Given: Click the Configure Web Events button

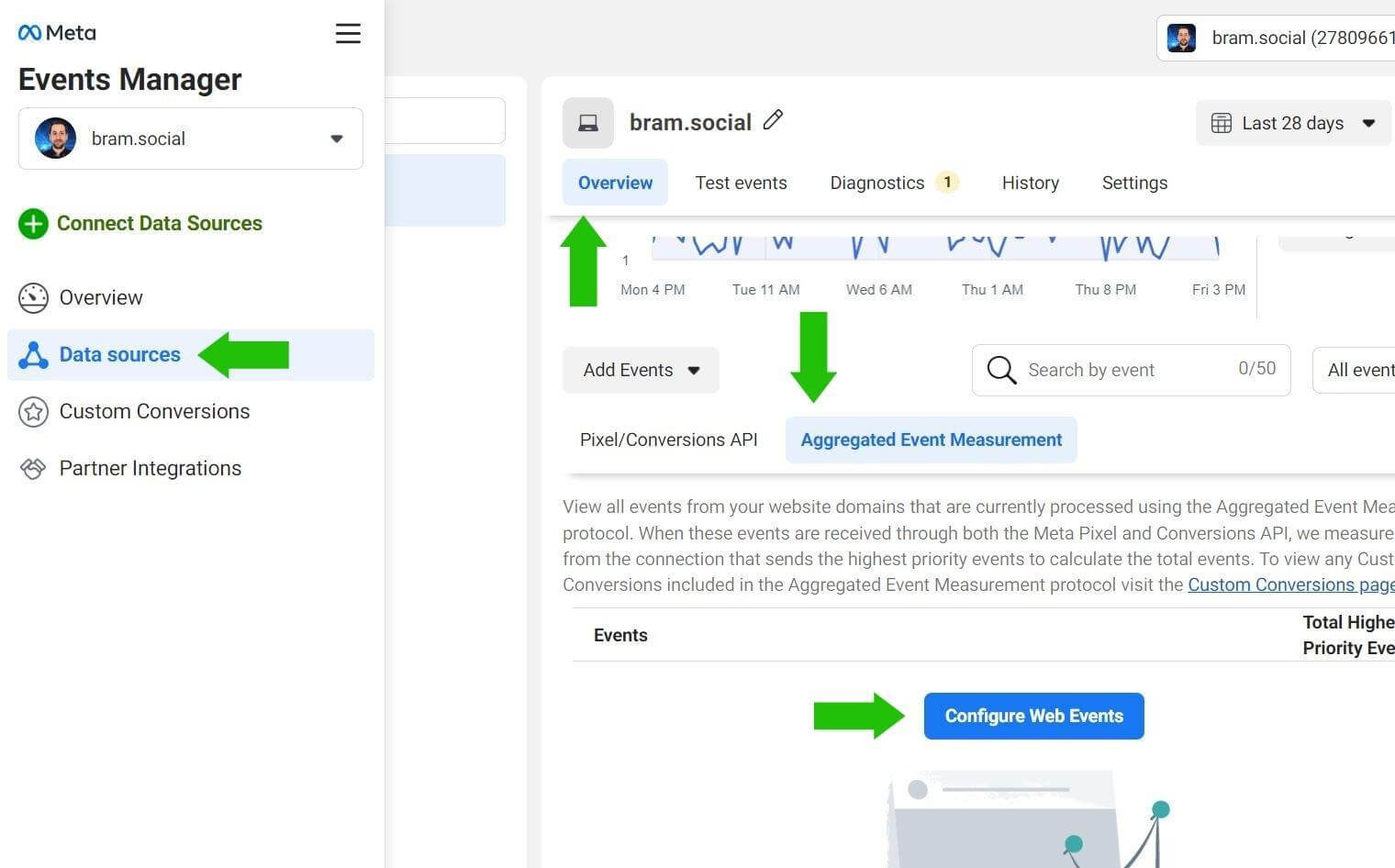Looking at the screenshot, I should click(1033, 716).
